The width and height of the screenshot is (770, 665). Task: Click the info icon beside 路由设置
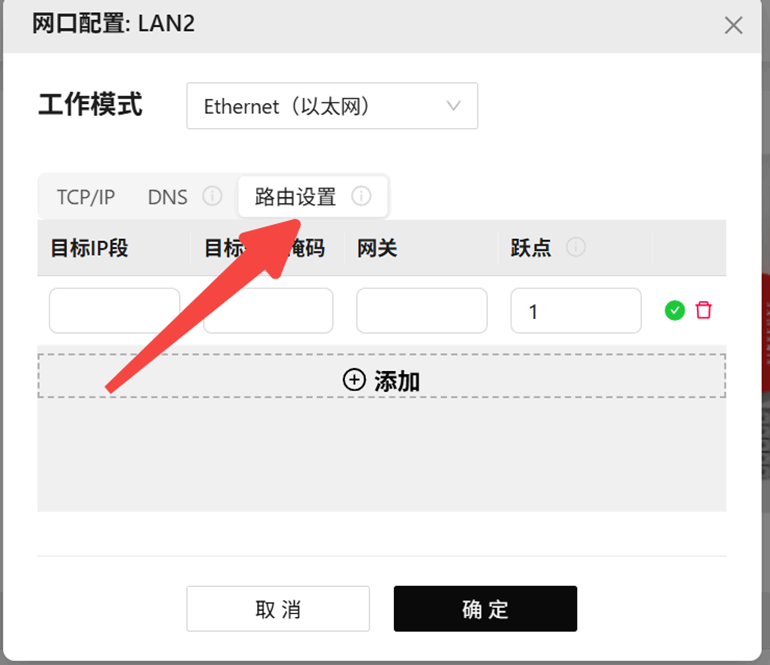click(361, 196)
